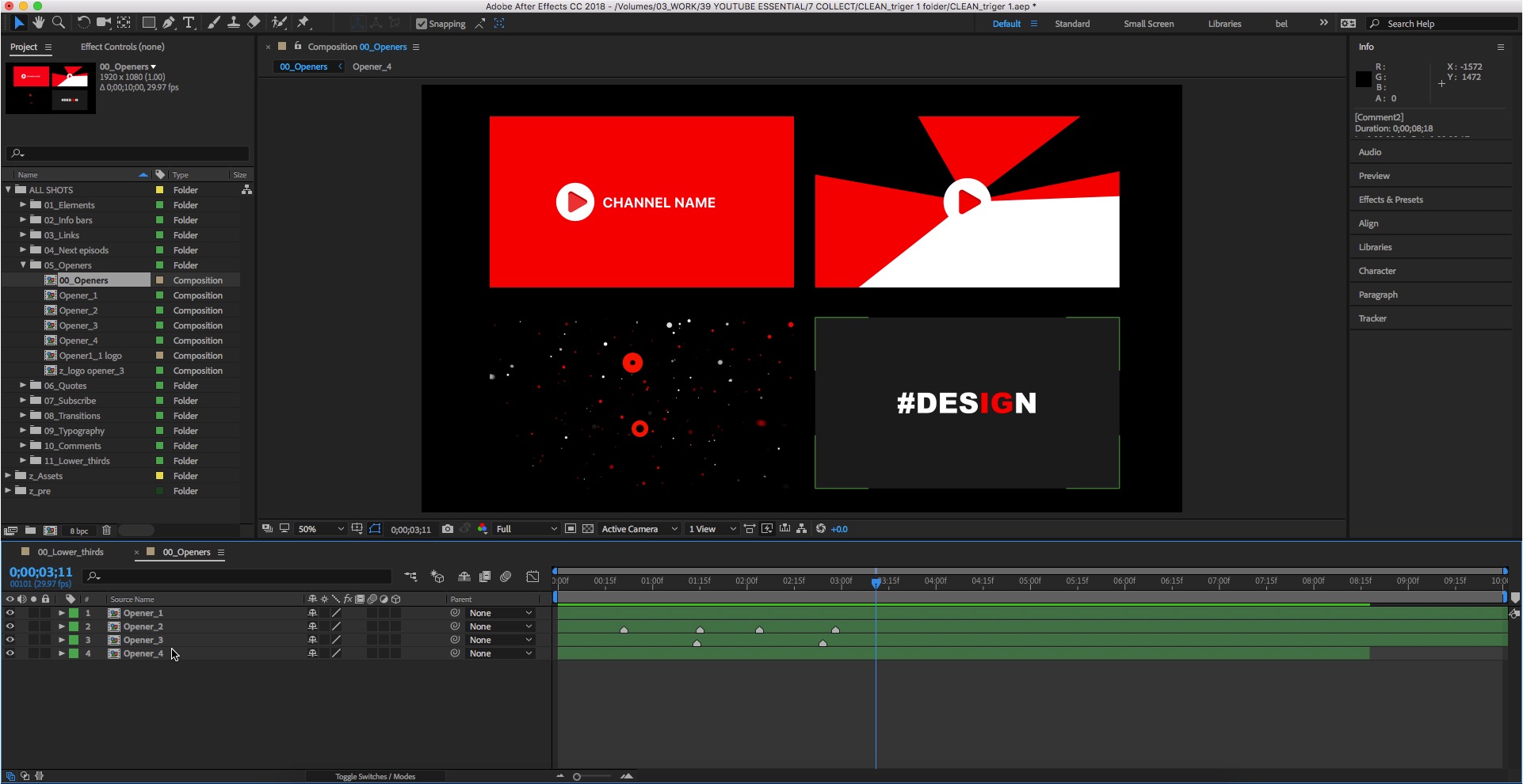Select the Hand tool in the toolbar
Image resolution: width=1523 pixels, height=784 pixels.
(38, 23)
